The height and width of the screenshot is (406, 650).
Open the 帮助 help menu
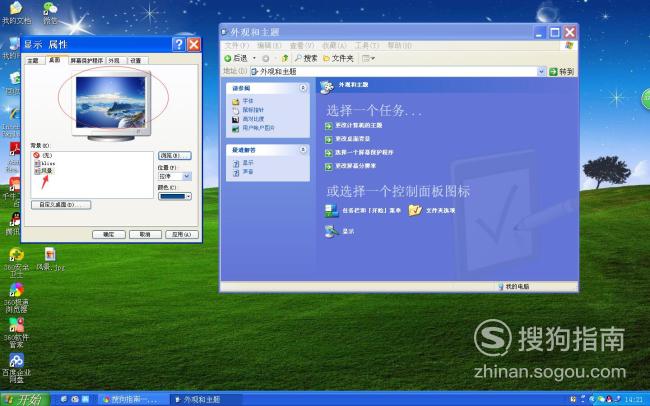pos(399,45)
